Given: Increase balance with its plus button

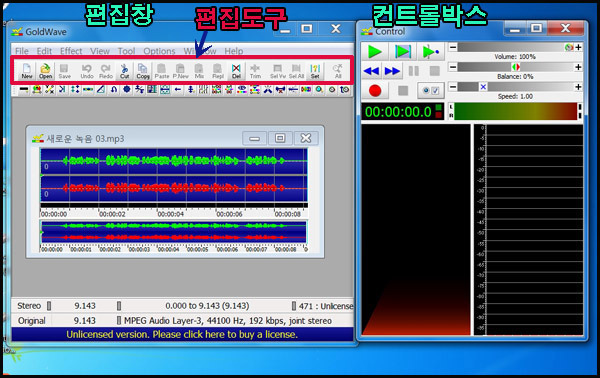Looking at the screenshot, I should pos(578,67).
